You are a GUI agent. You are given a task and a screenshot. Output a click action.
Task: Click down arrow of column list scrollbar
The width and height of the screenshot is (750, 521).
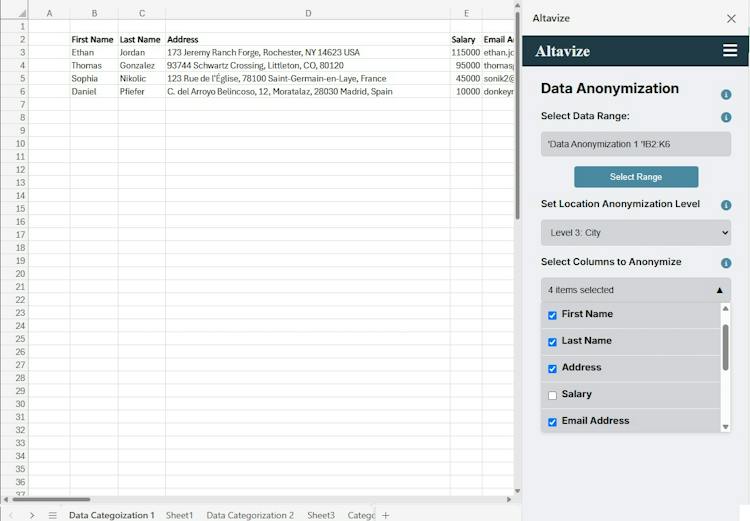click(725, 427)
